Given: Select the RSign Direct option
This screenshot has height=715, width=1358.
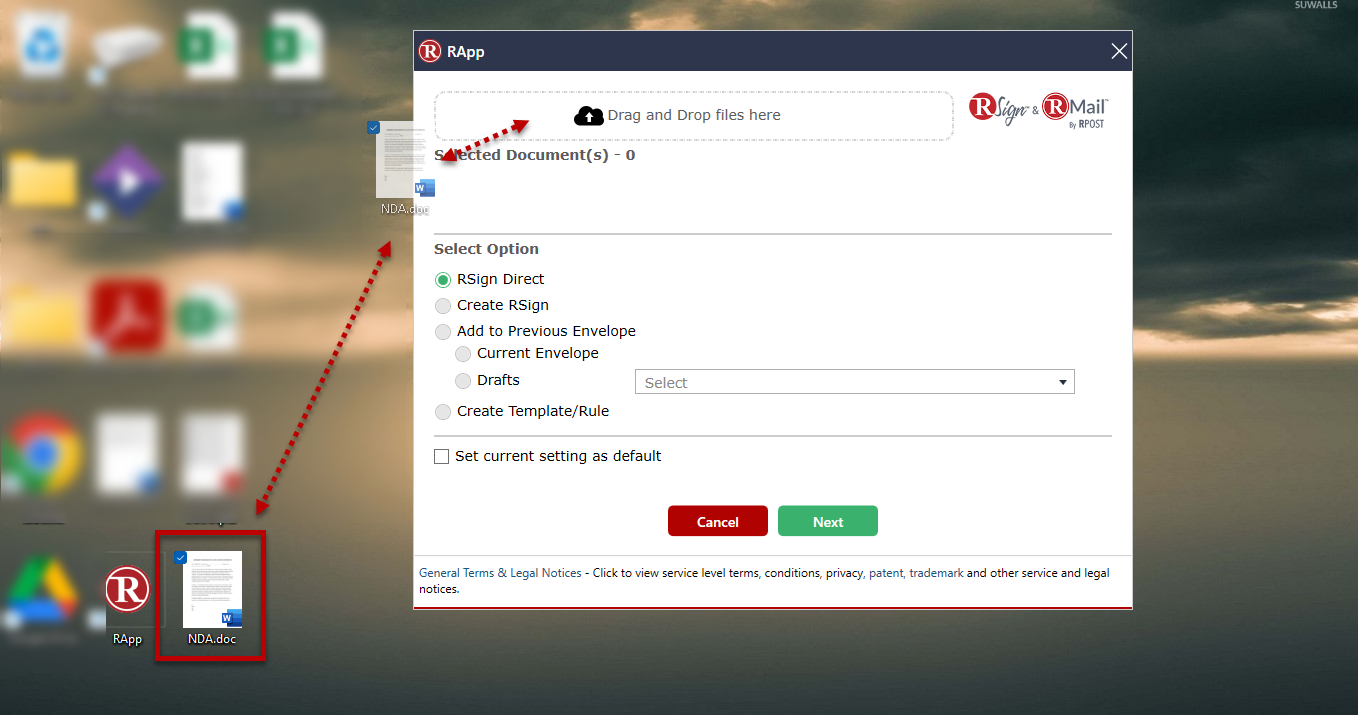Looking at the screenshot, I should pyautogui.click(x=443, y=280).
